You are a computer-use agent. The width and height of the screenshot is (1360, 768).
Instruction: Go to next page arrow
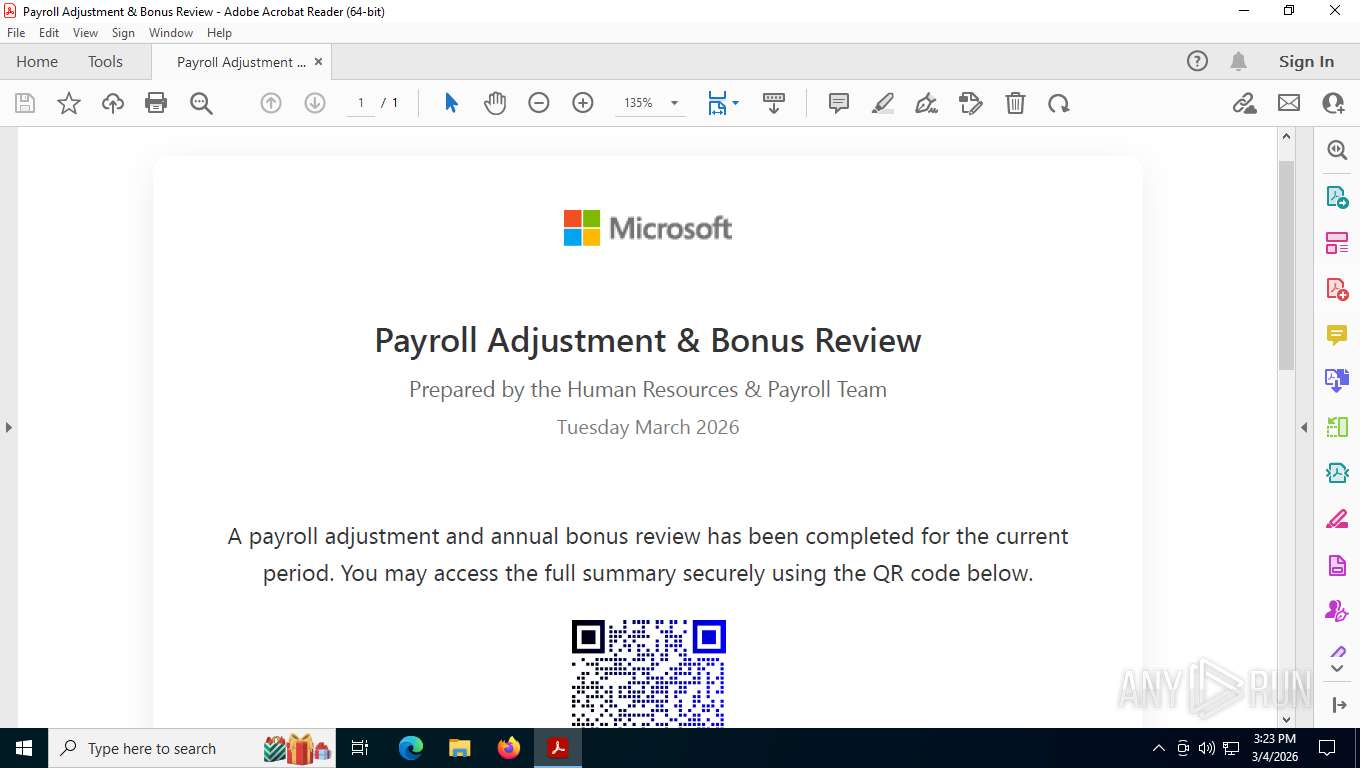click(315, 103)
